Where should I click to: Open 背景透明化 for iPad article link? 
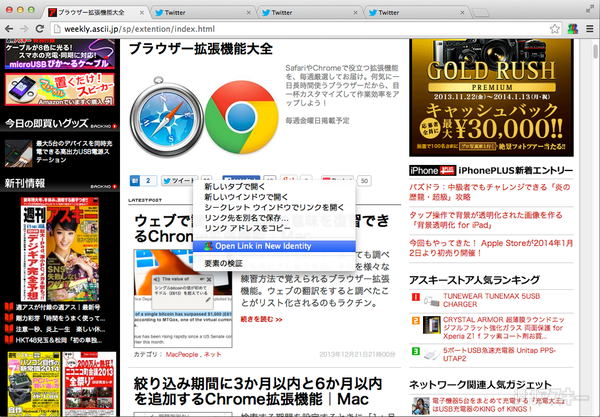point(486,220)
